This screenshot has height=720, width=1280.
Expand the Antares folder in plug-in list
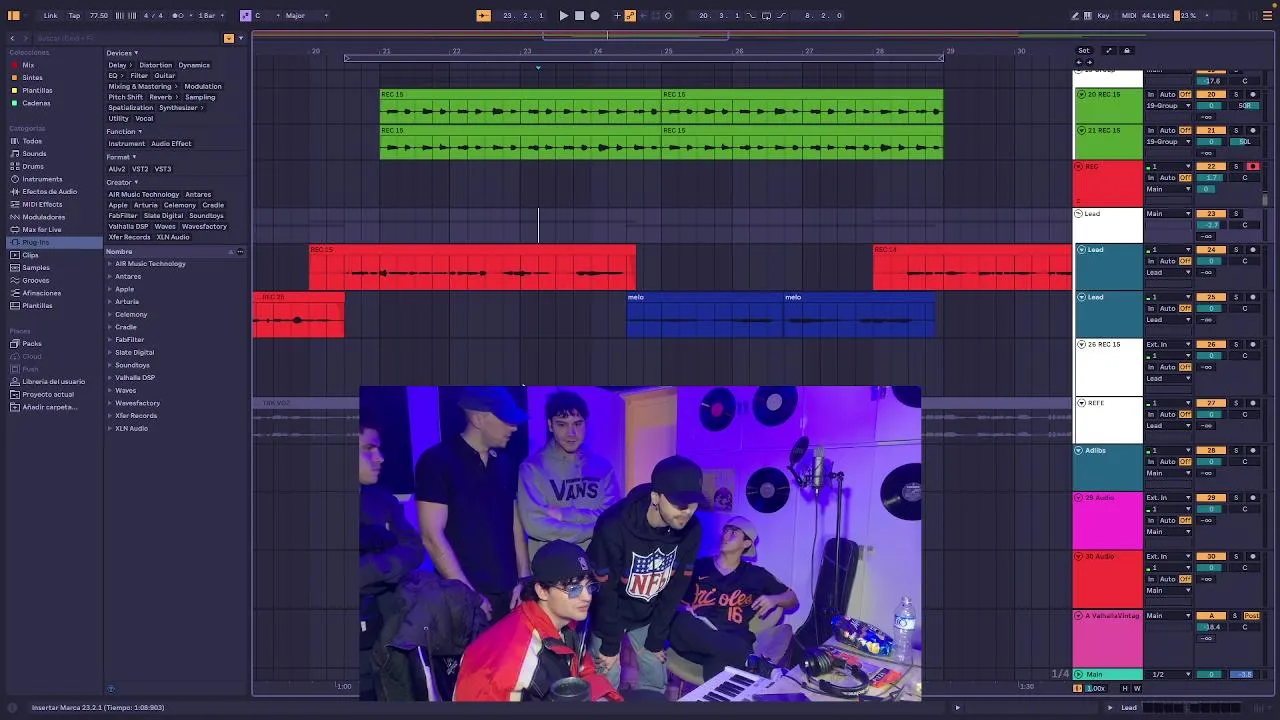tap(110, 276)
